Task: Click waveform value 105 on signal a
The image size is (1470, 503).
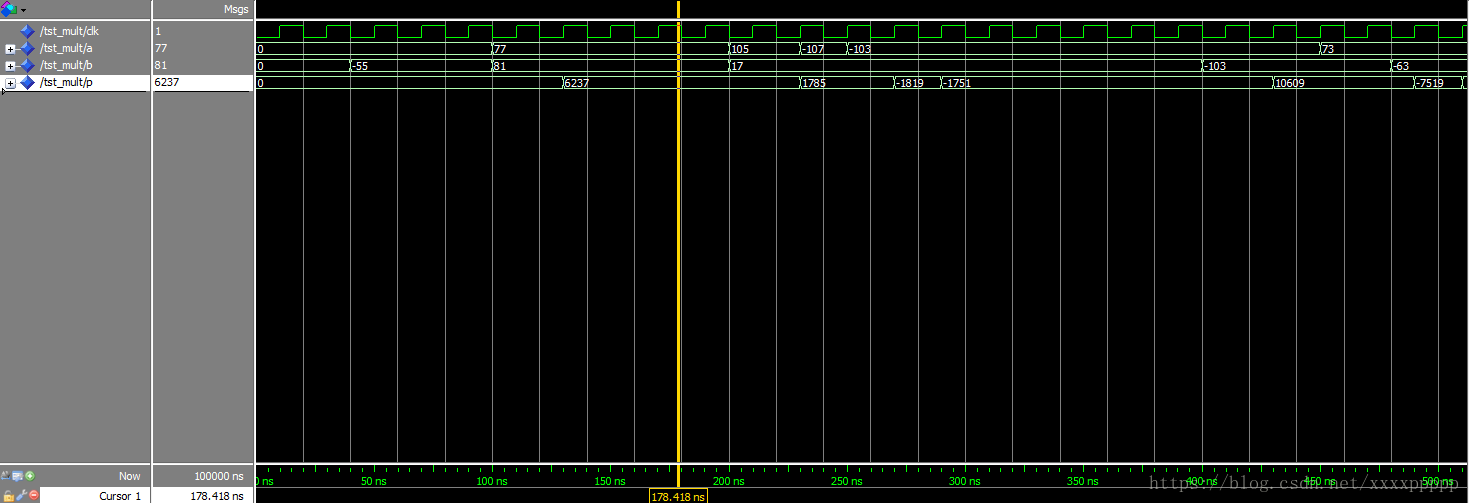Action: pyautogui.click(x=740, y=49)
